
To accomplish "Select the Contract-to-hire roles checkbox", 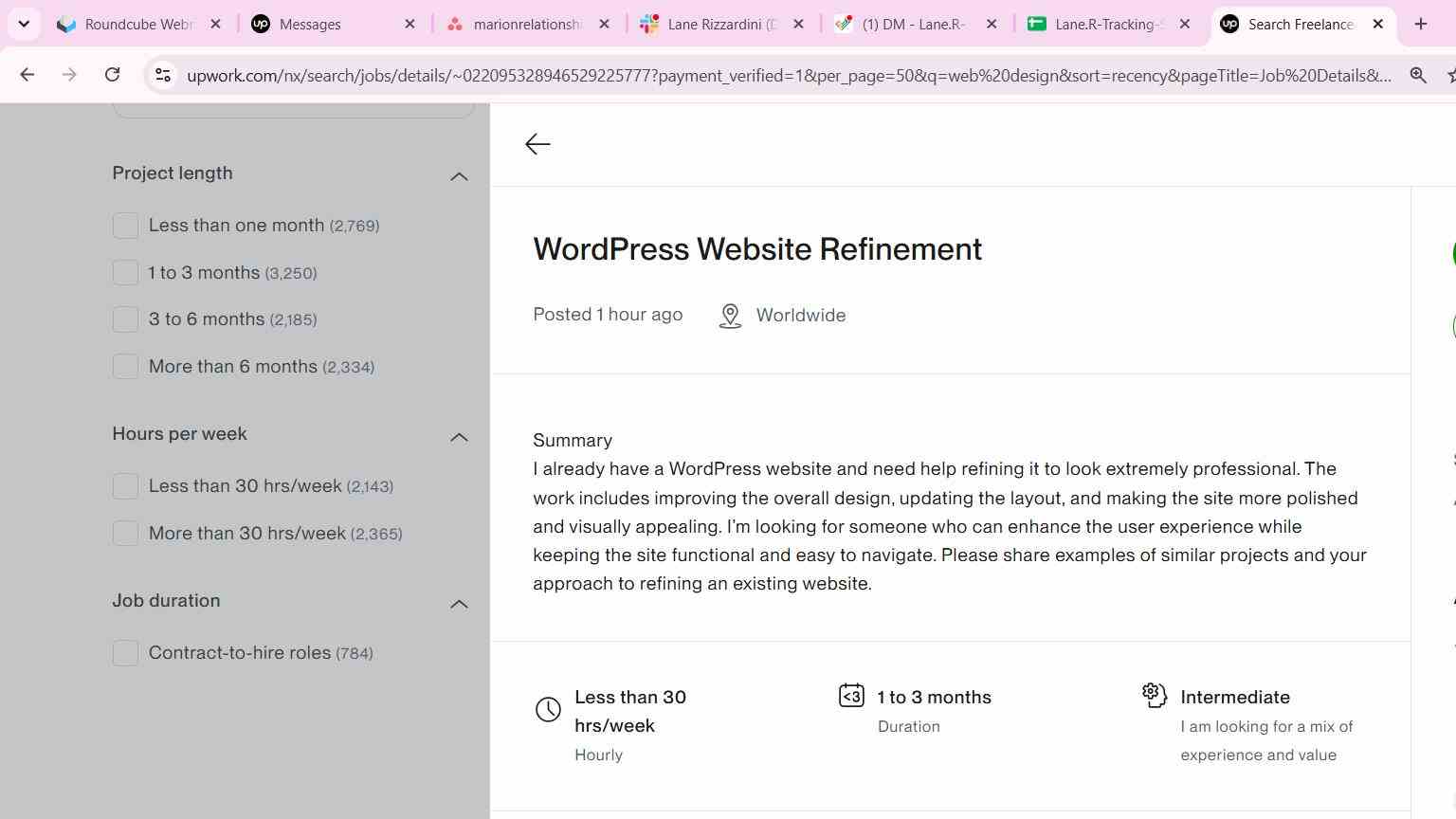I will pos(125,653).
